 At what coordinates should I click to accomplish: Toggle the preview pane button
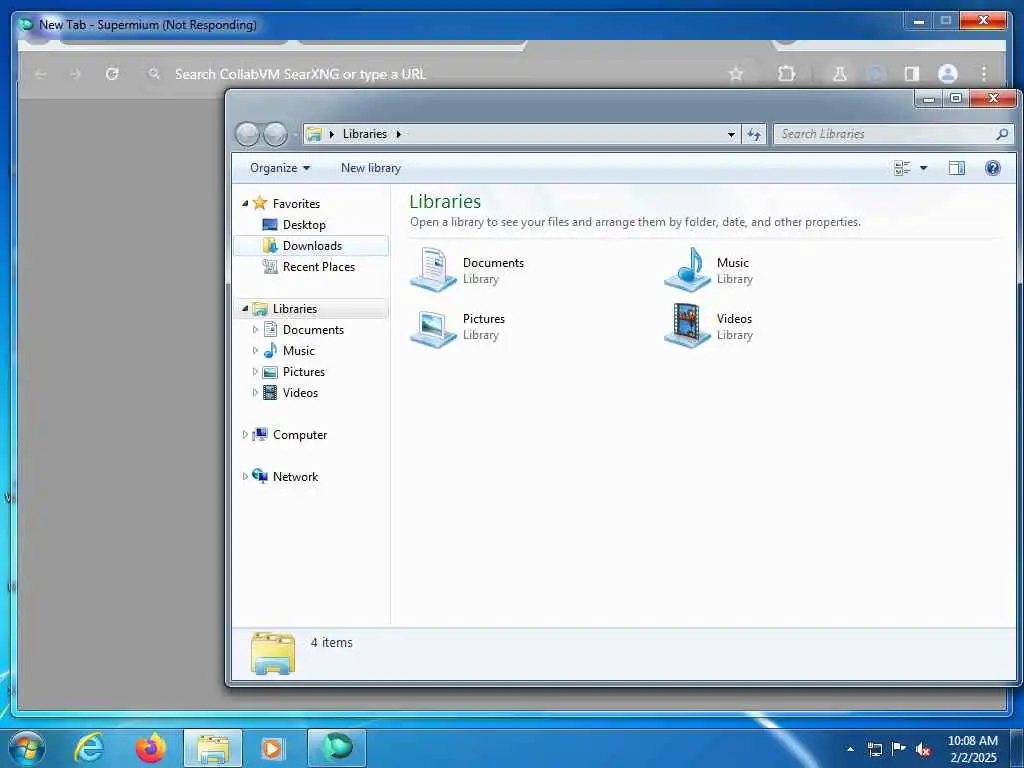coord(957,168)
